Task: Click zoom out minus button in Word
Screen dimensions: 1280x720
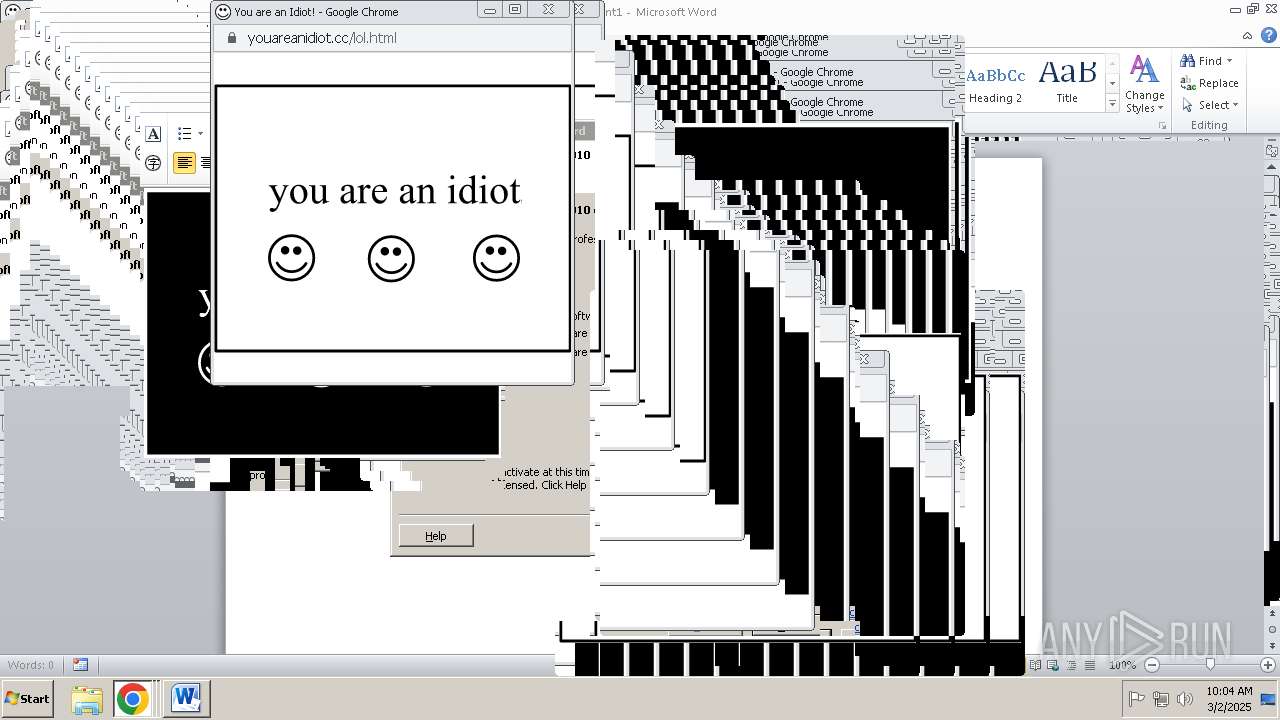Action: [x=1152, y=665]
